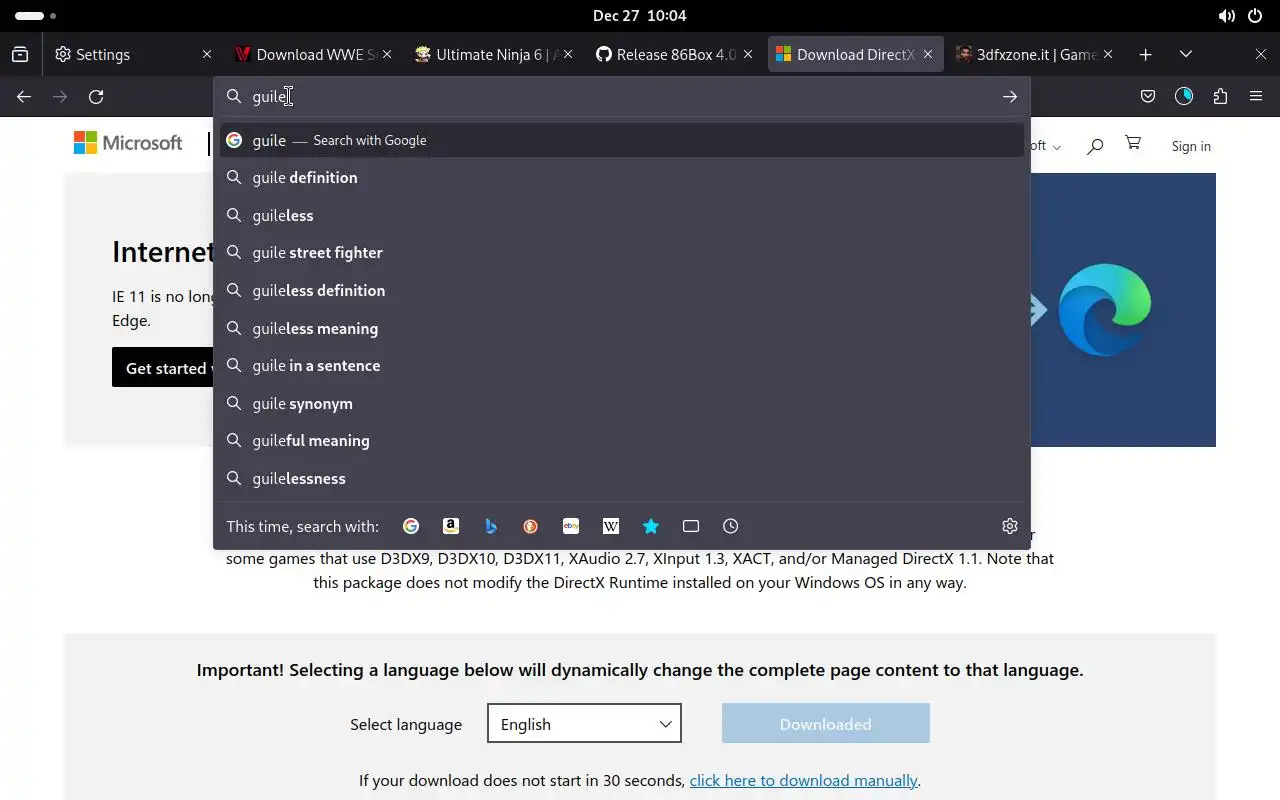Open the Extensions puzzle icon

[x=1220, y=96]
